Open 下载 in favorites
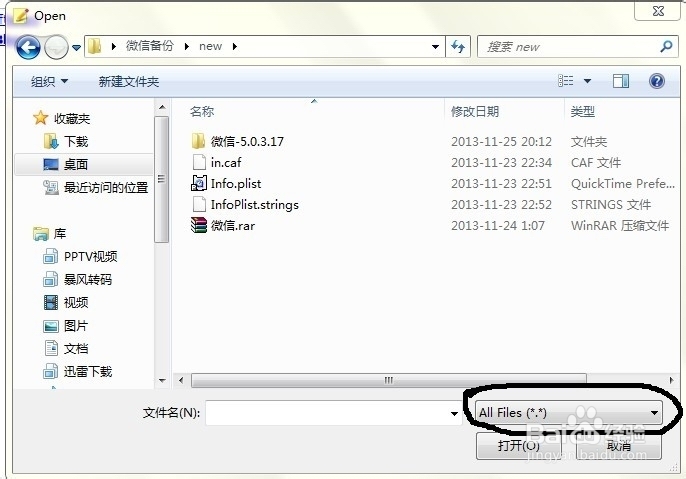The image size is (686, 479). click(76, 142)
